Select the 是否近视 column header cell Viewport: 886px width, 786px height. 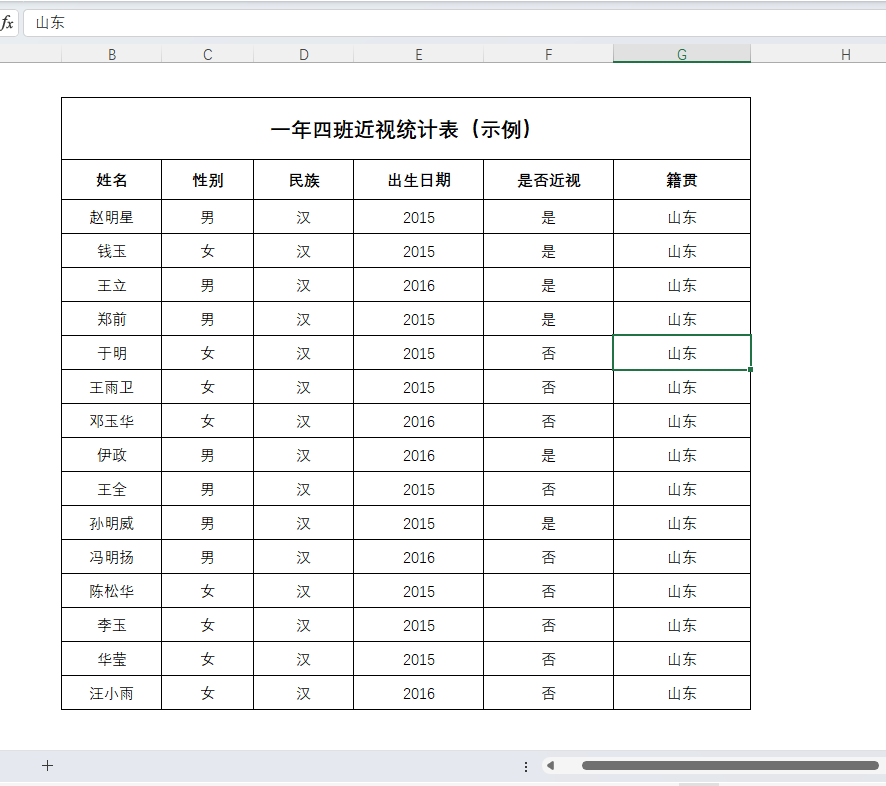tap(548, 180)
